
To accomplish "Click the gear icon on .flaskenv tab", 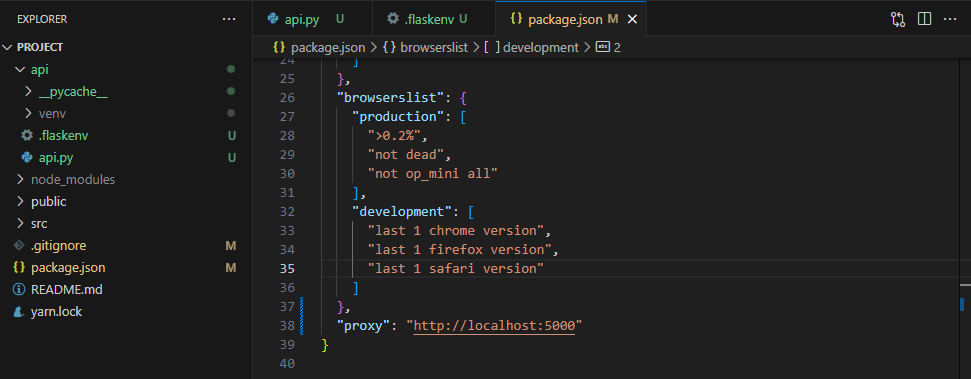I will 393,19.
